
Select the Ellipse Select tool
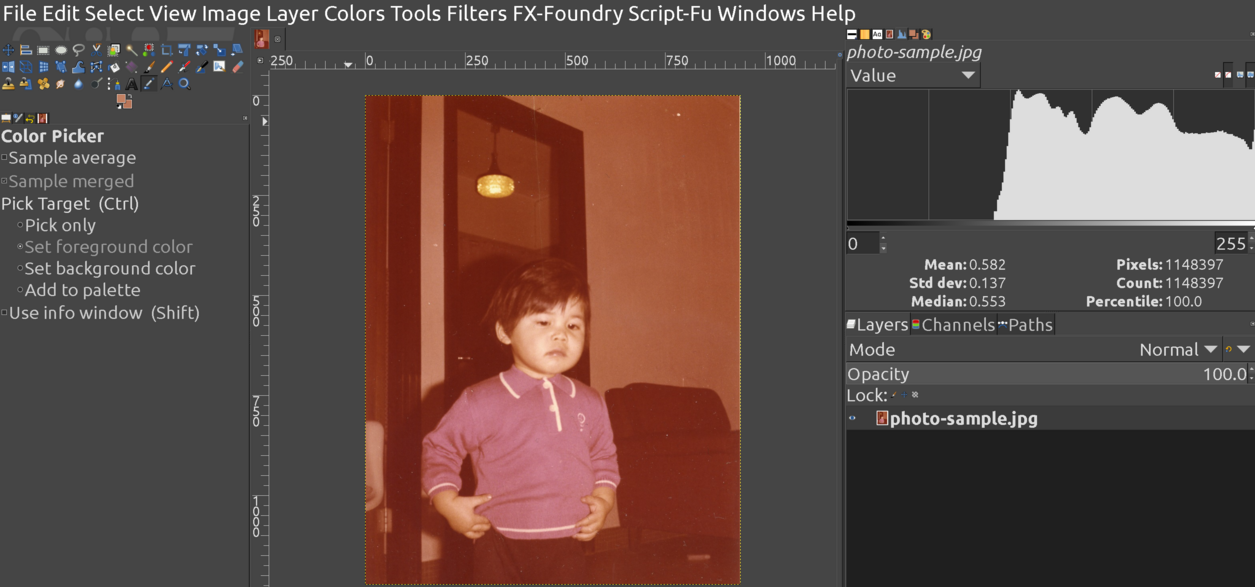pyautogui.click(x=61, y=50)
